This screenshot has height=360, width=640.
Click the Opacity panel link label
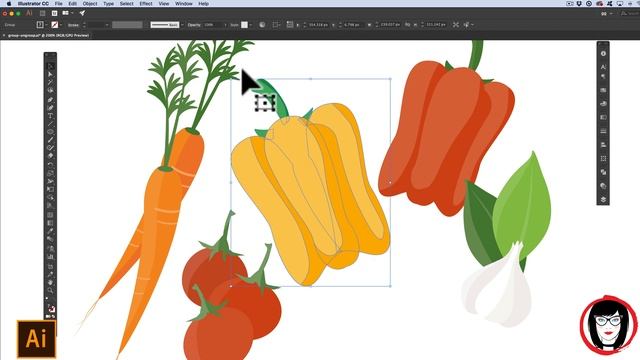coord(194,25)
